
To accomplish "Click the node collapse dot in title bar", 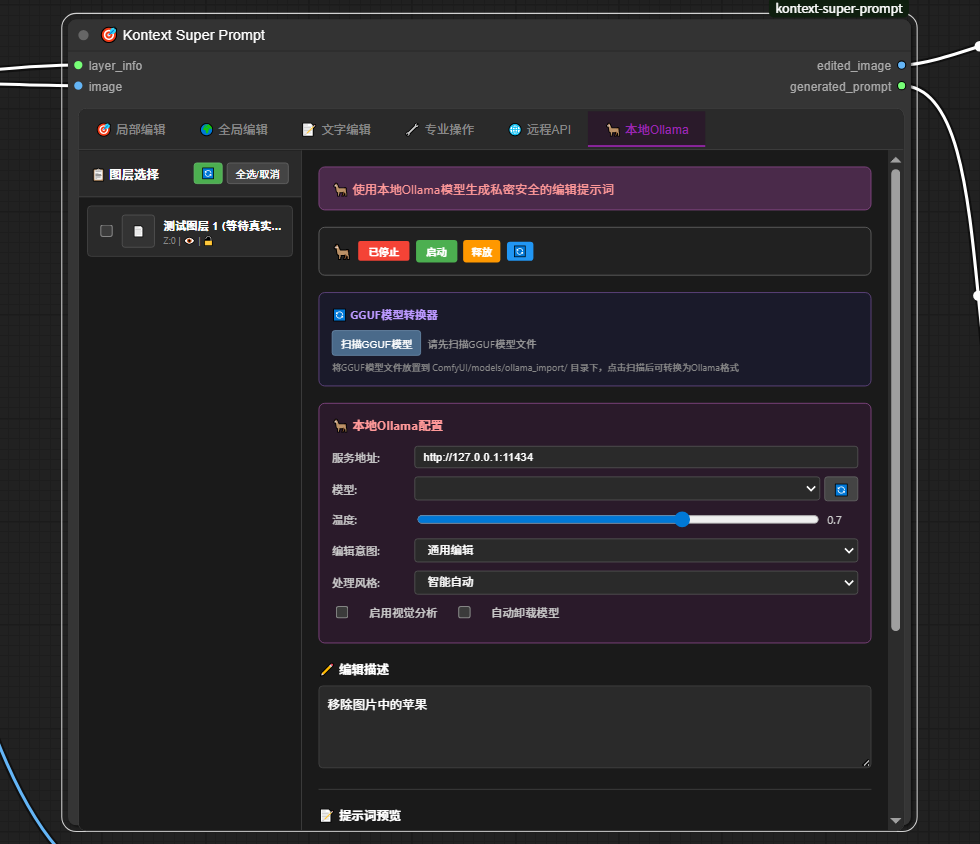I will pyautogui.click(x=83, y=35).
